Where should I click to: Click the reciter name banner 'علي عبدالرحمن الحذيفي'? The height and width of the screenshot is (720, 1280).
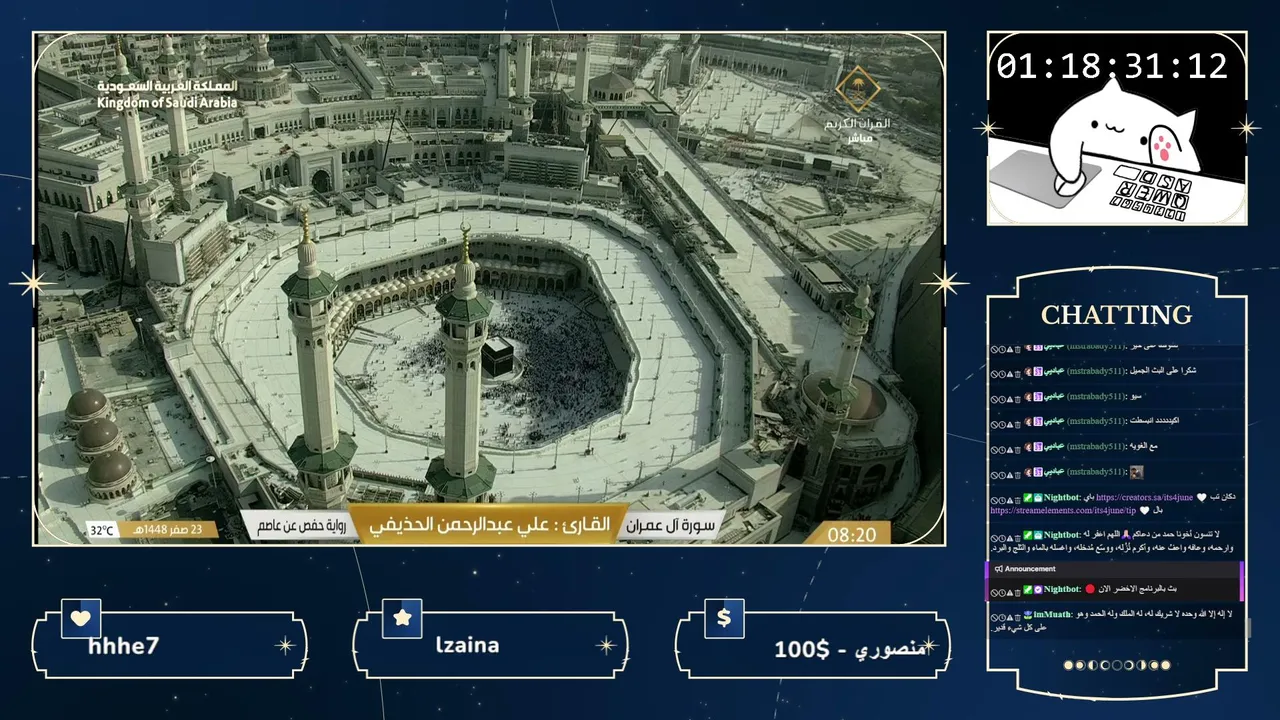[x=489, y=525]
